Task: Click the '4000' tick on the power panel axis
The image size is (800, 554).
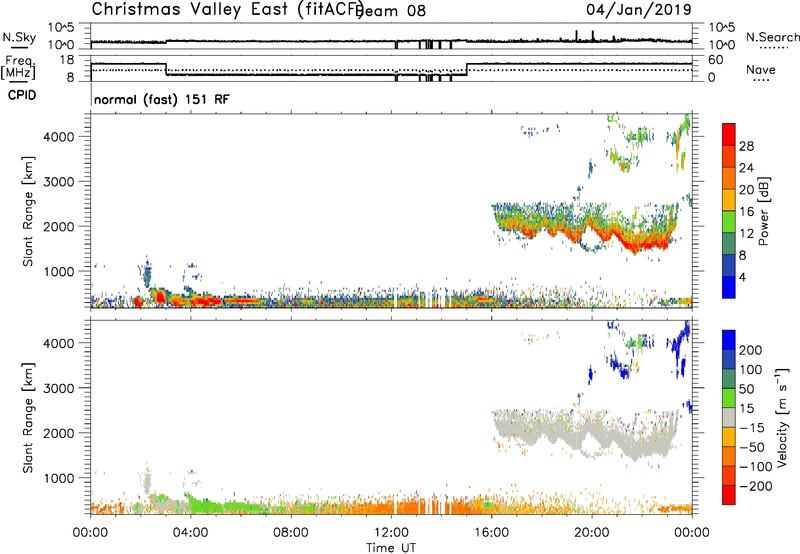Action: pos(58,137)
